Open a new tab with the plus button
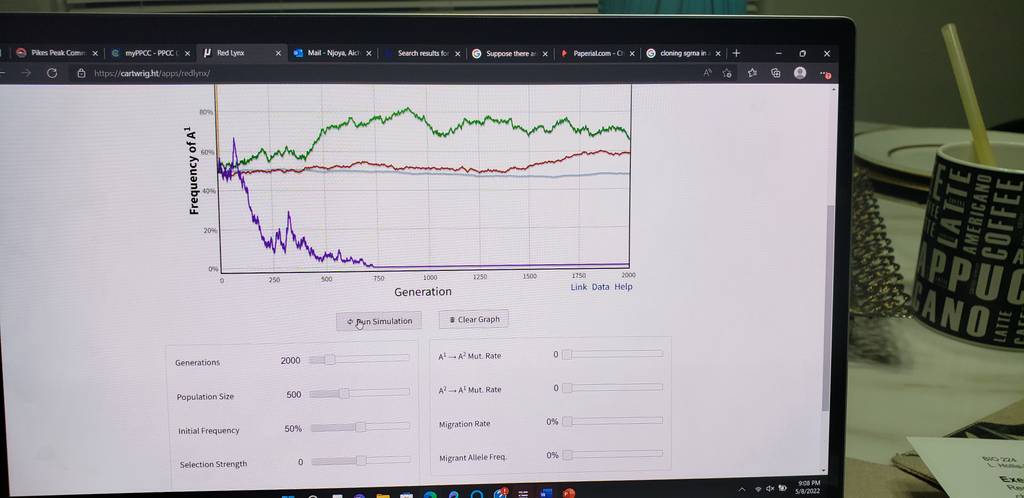1024x498 pixels. click(x=736, y=53)
